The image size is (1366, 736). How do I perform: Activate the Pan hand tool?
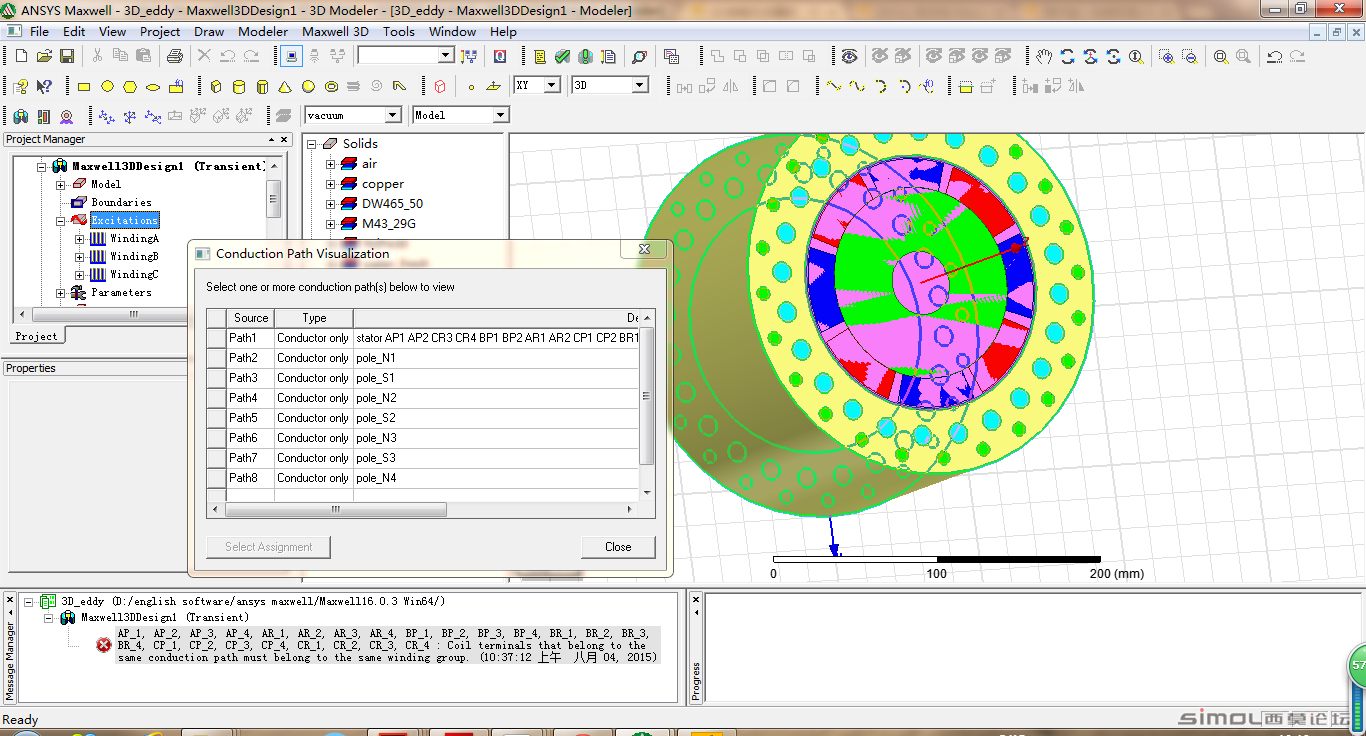[x=1044, y=56]
